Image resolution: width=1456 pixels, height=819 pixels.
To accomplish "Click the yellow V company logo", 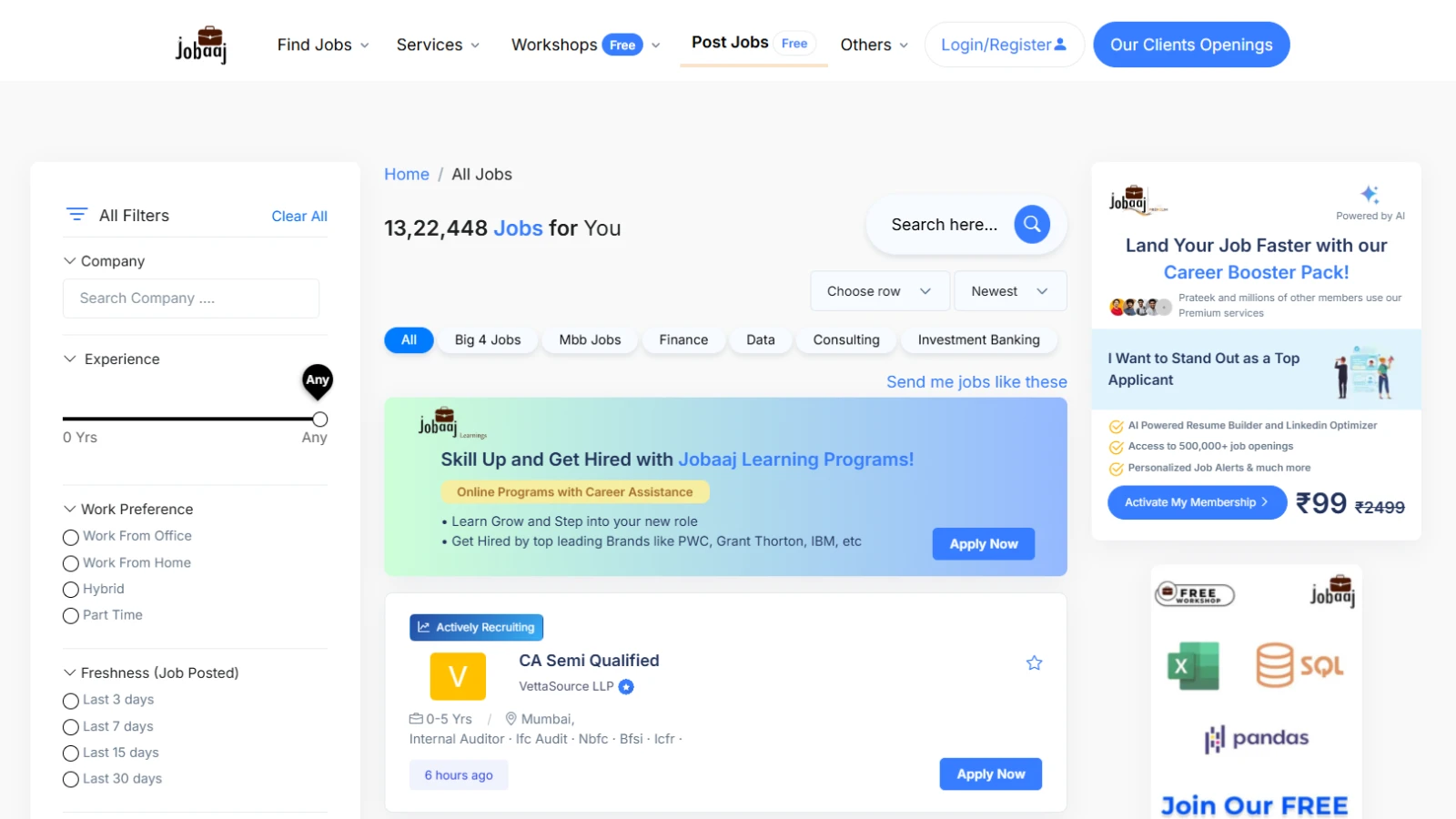I will [x=458, y=676].
